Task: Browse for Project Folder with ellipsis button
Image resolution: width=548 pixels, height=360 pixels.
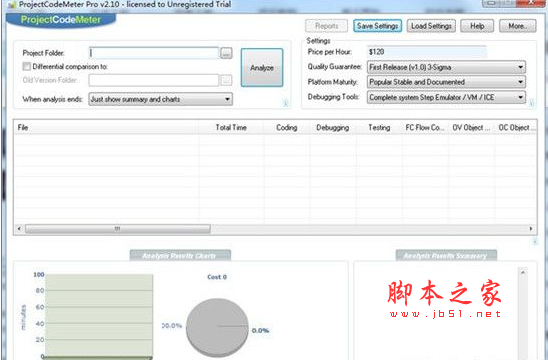Action: click(226, 53)
